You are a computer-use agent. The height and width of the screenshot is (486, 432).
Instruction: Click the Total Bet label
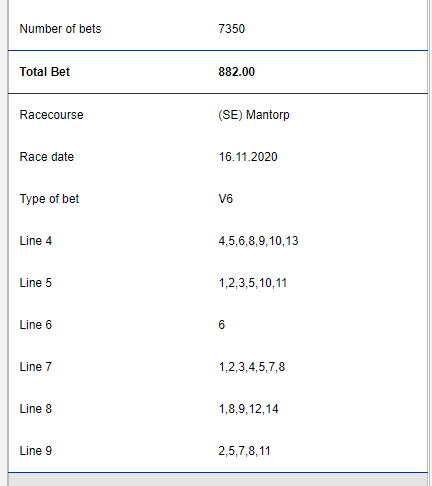coord(45,72)
